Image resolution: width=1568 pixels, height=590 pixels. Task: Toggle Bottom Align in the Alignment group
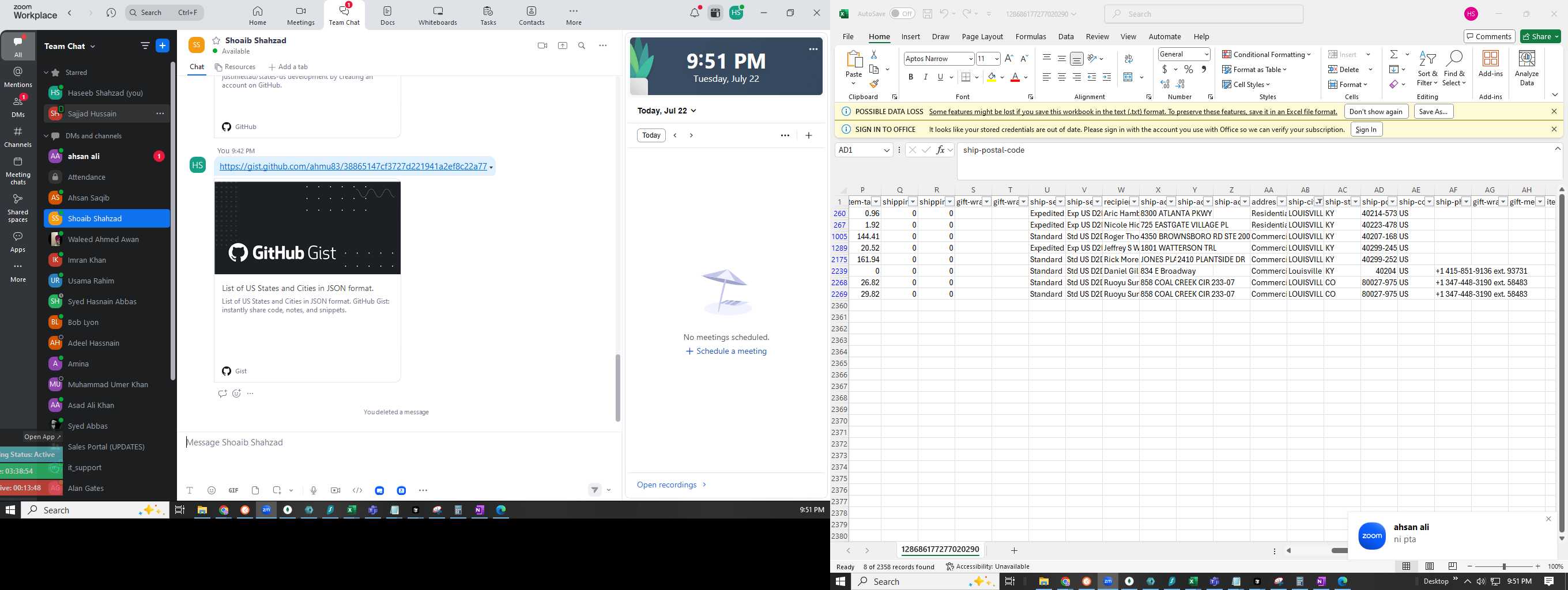(x=1077, y=58)
